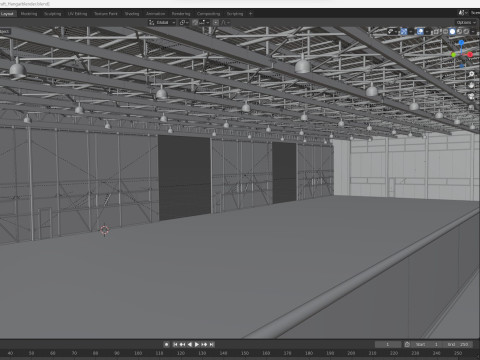This screenshot has height=360, width=480.
Task: Add a new workspace with plus button
Action: coord(250,14)
